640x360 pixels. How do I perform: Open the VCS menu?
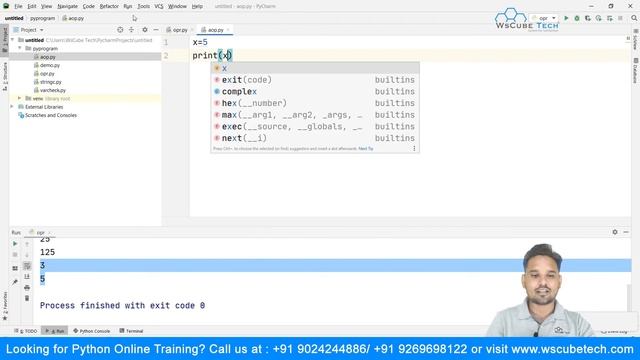point(159,6)
